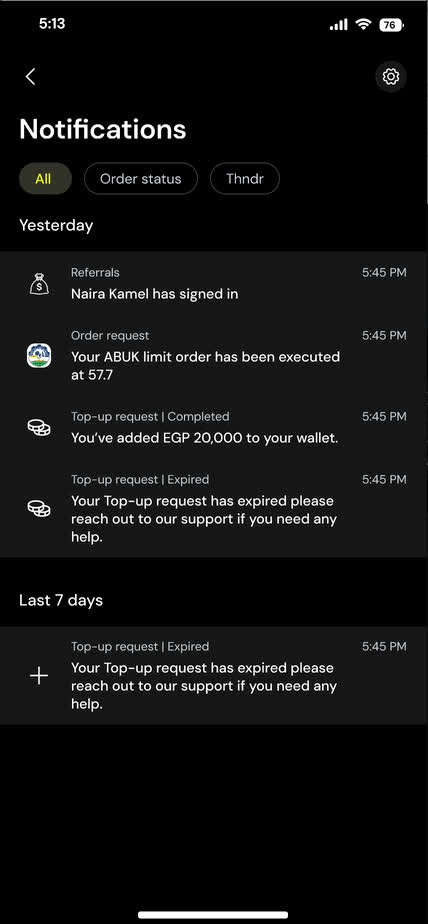The image size is (428, 924).
Task: Tap the coins icon for completed top-up
Action: point(39,428)
